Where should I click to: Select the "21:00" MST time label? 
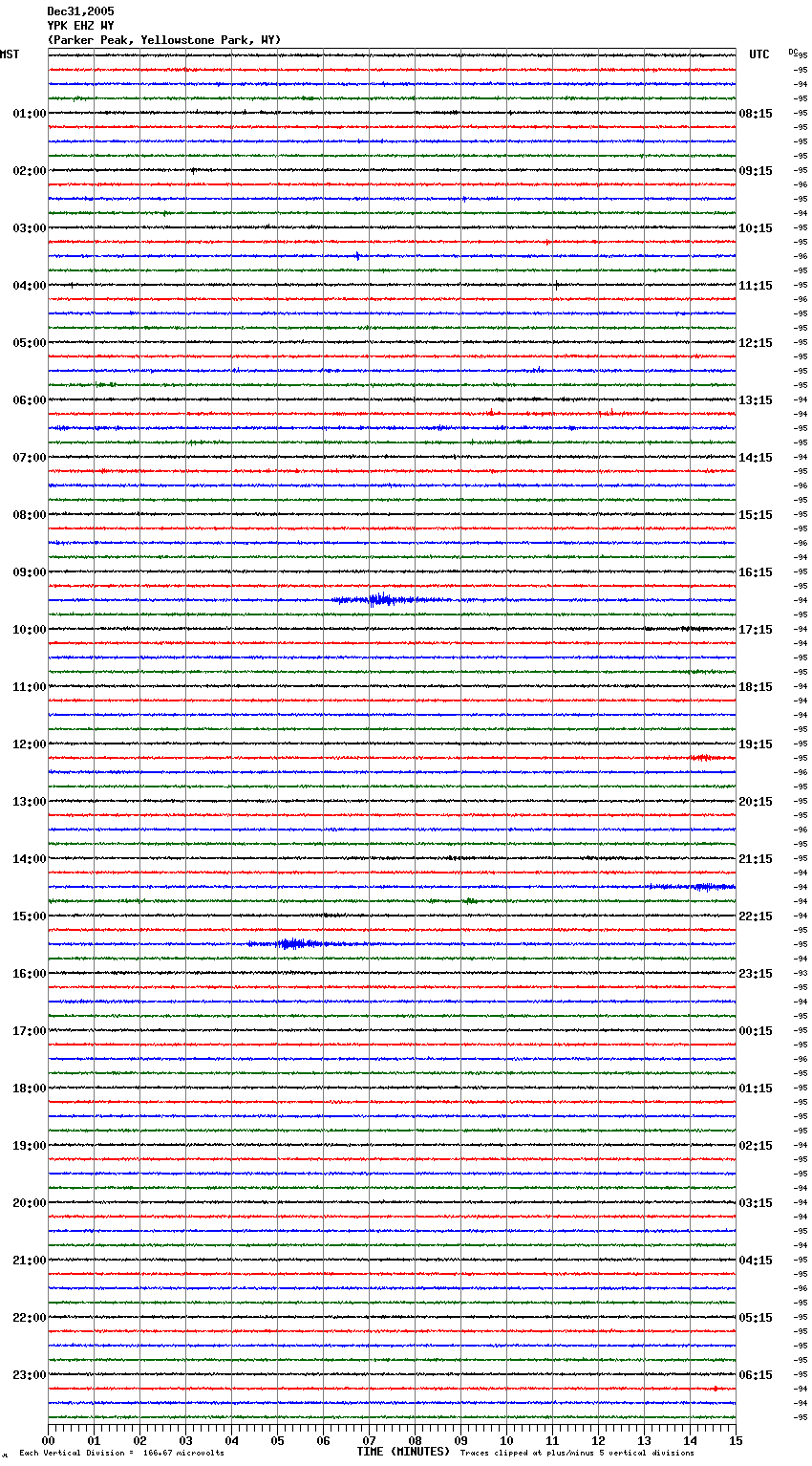[x=30, y=1261]
